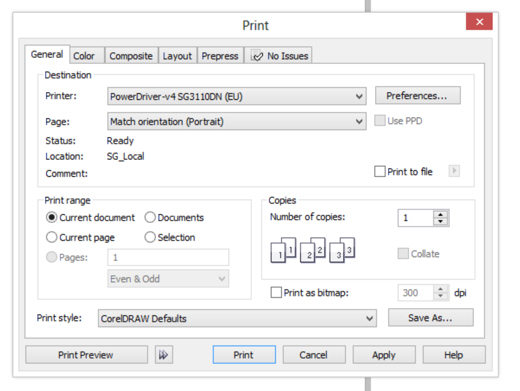
Task: Increase bitmap dpi with up arrow
Action: coord(441,289)
